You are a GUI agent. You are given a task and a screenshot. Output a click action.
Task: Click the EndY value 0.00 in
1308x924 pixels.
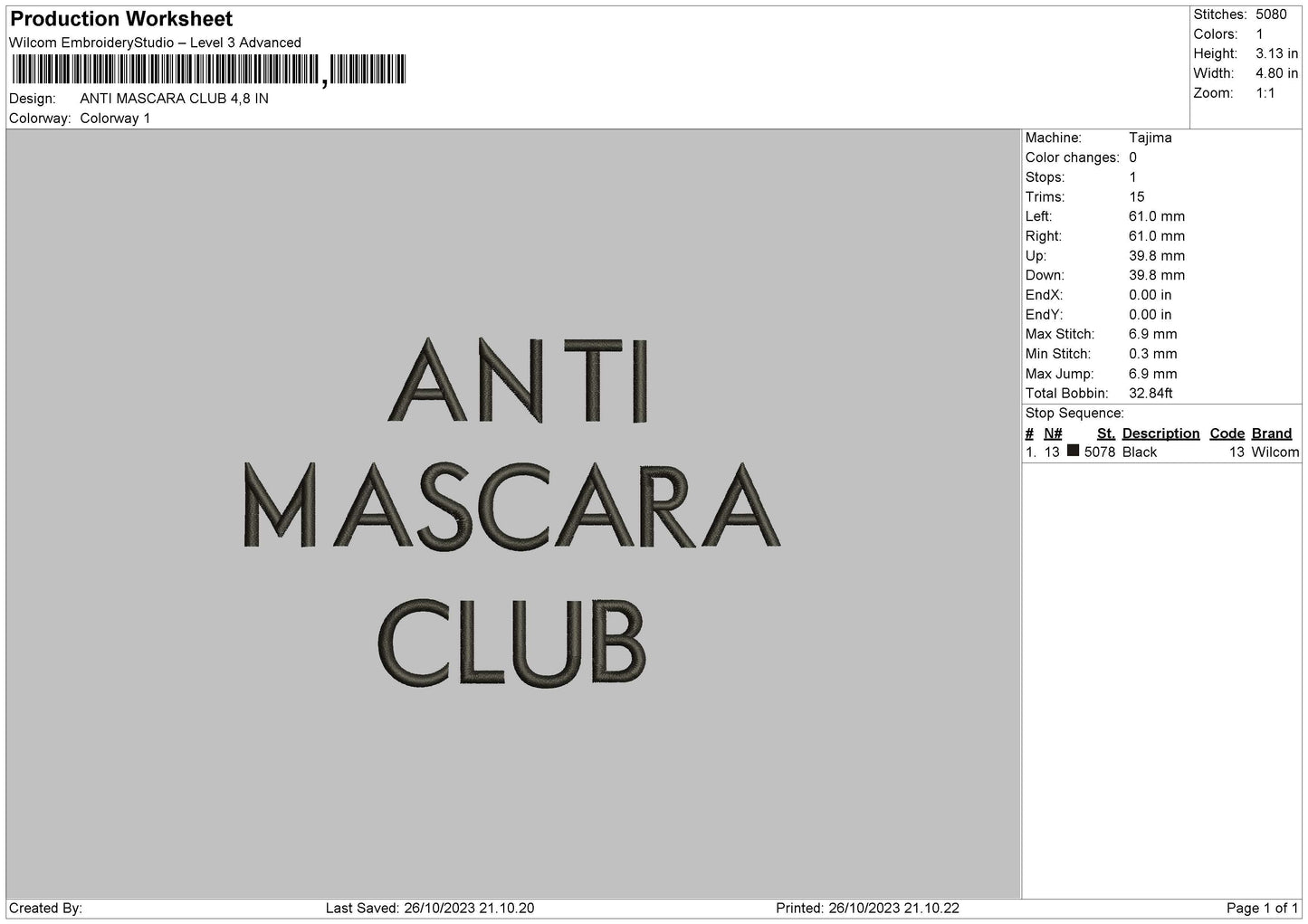coord(1150,315)
